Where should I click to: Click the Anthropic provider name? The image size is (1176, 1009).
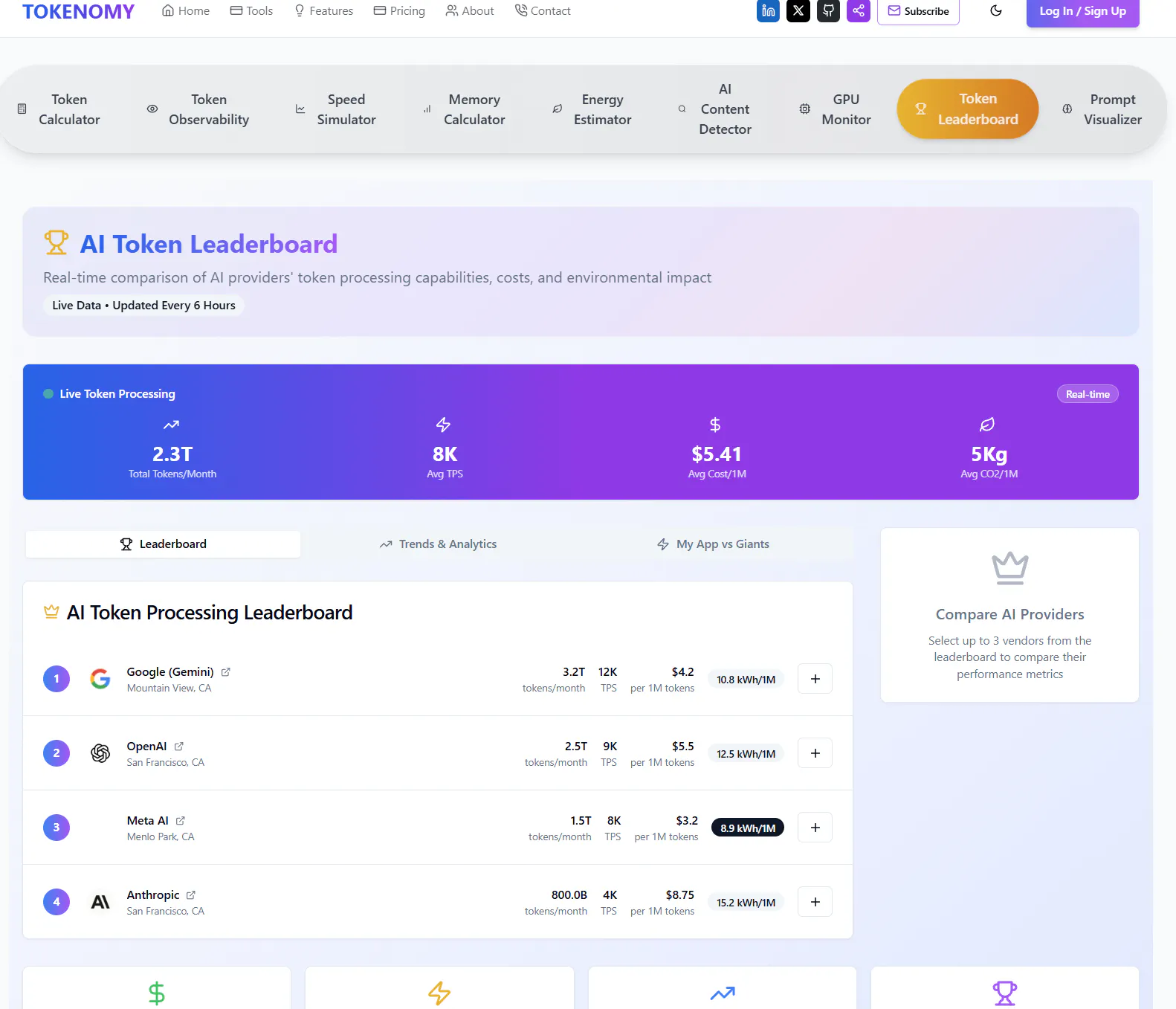click(x=153, y=895)
